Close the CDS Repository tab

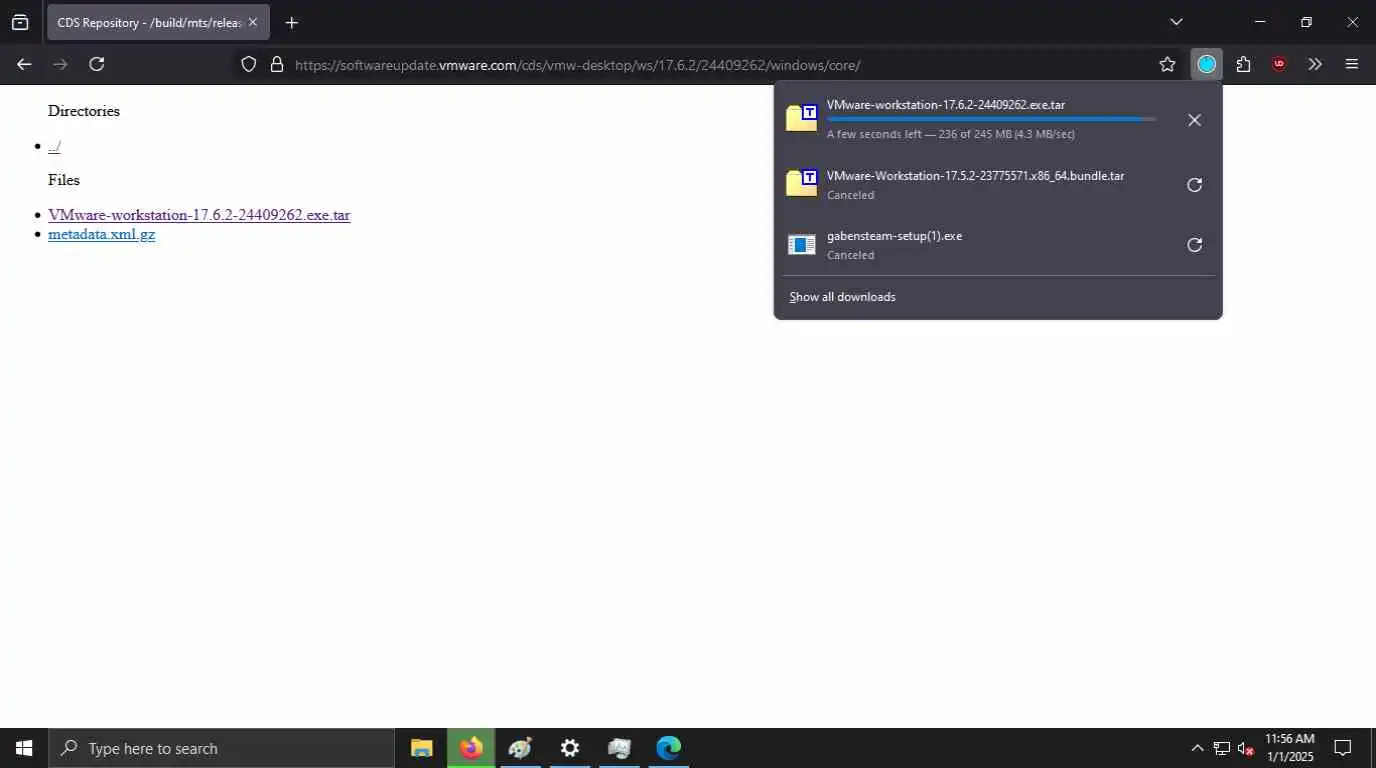click(x=253, y=22)
